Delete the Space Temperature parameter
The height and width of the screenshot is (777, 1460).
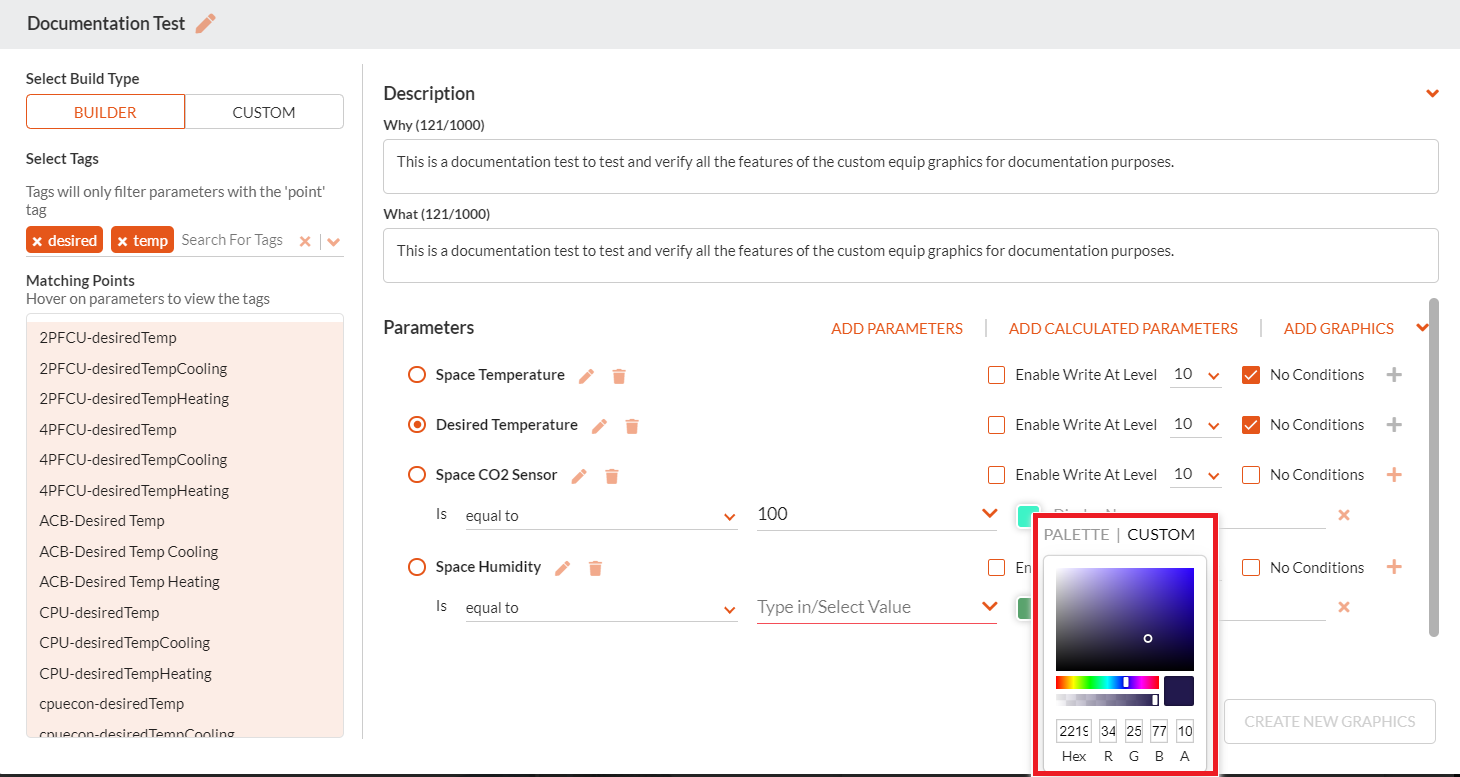(619, 376)
